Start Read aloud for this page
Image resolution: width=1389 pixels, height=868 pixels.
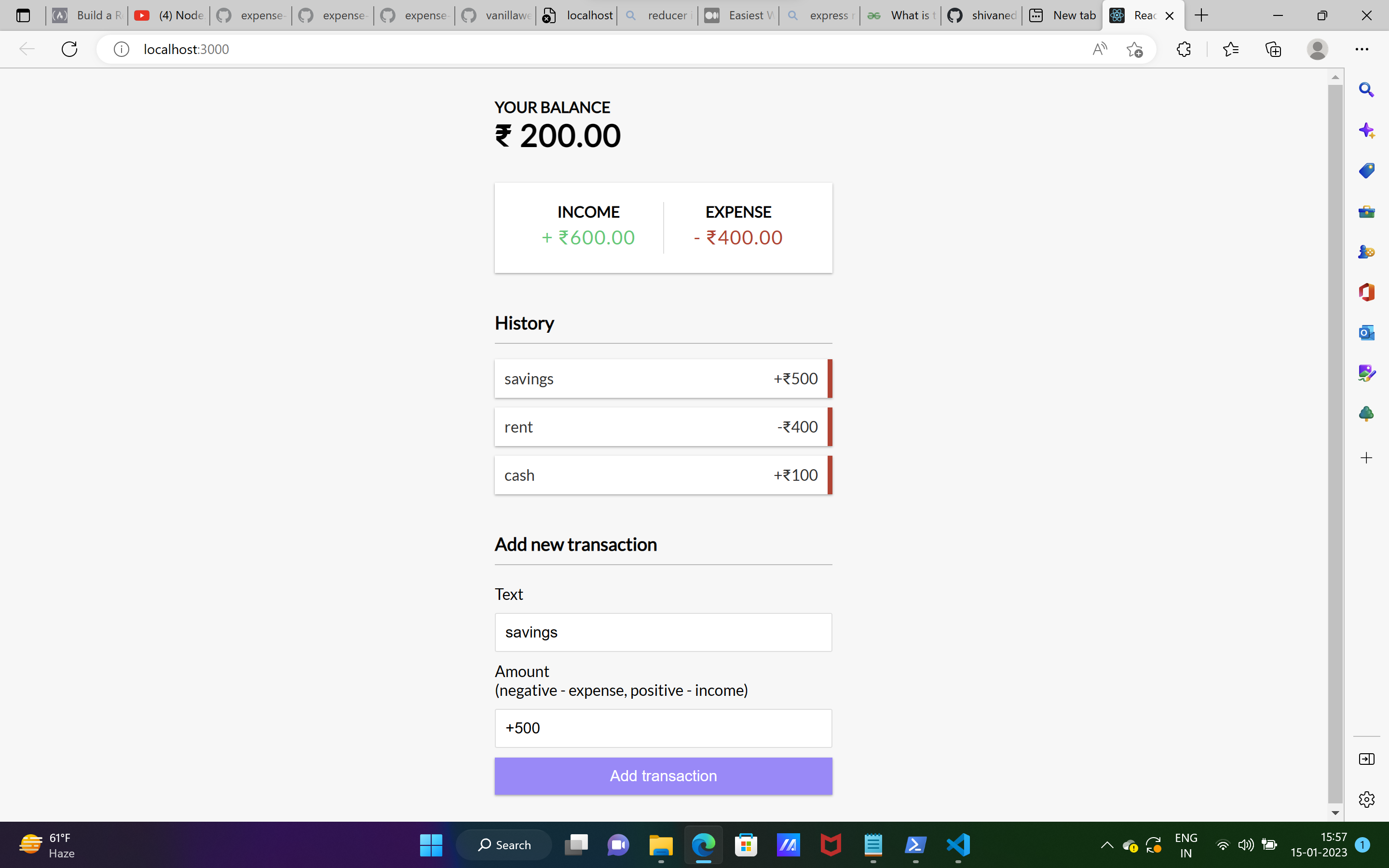point(1099,49)
